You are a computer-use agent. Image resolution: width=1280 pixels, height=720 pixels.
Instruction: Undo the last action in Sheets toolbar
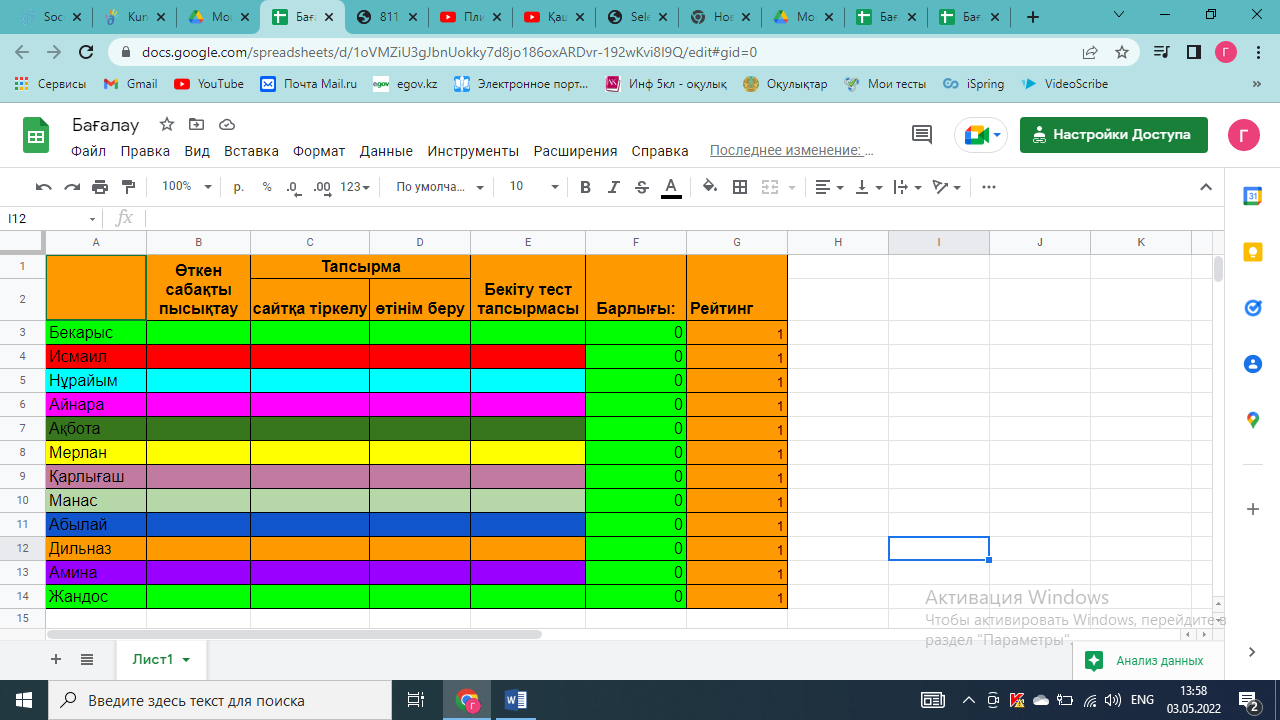[x=43, y=187]
